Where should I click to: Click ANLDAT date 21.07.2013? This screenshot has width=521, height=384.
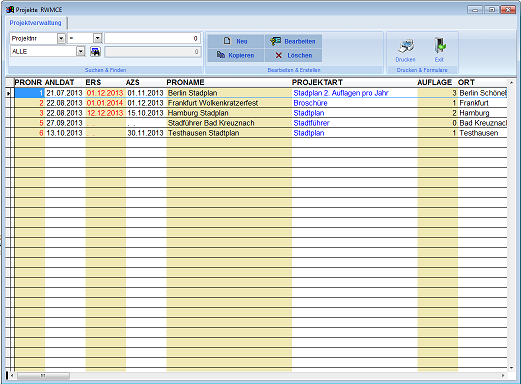click(64, 93)
